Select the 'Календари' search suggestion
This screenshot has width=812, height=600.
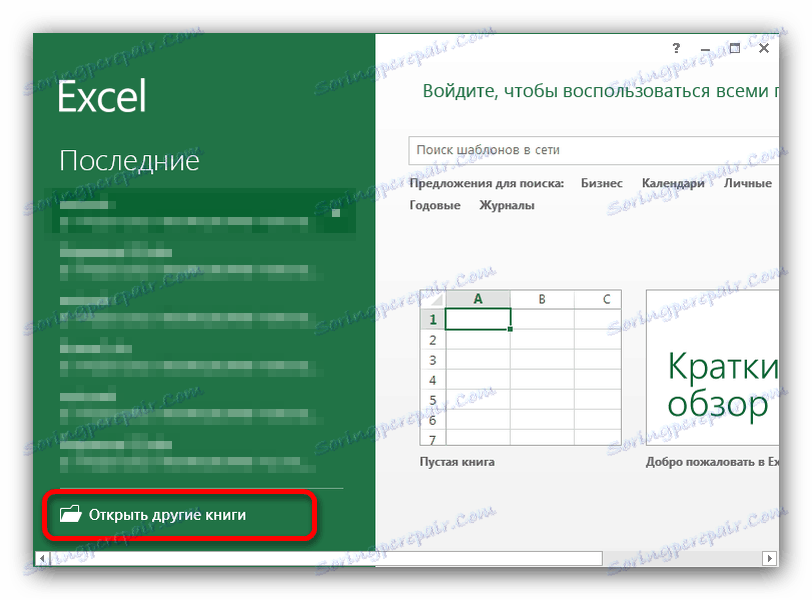(673, 183)
